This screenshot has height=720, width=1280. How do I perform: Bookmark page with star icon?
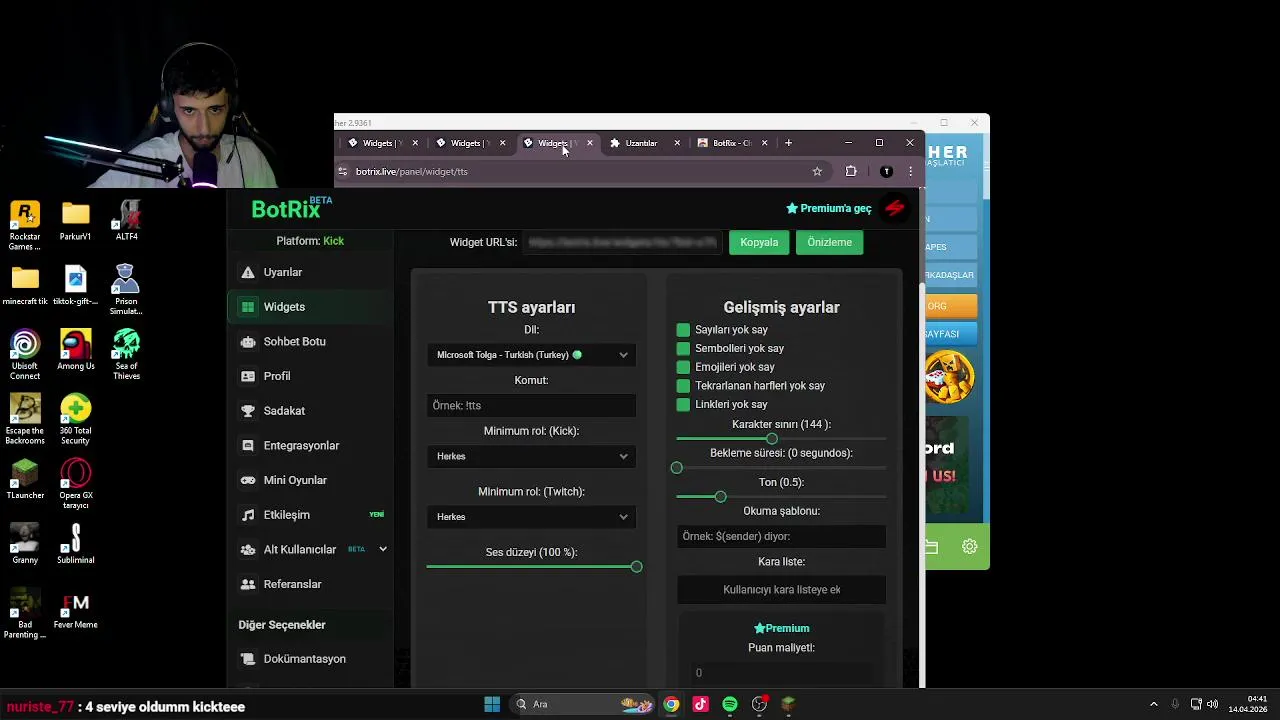click(x=817, y=171)
